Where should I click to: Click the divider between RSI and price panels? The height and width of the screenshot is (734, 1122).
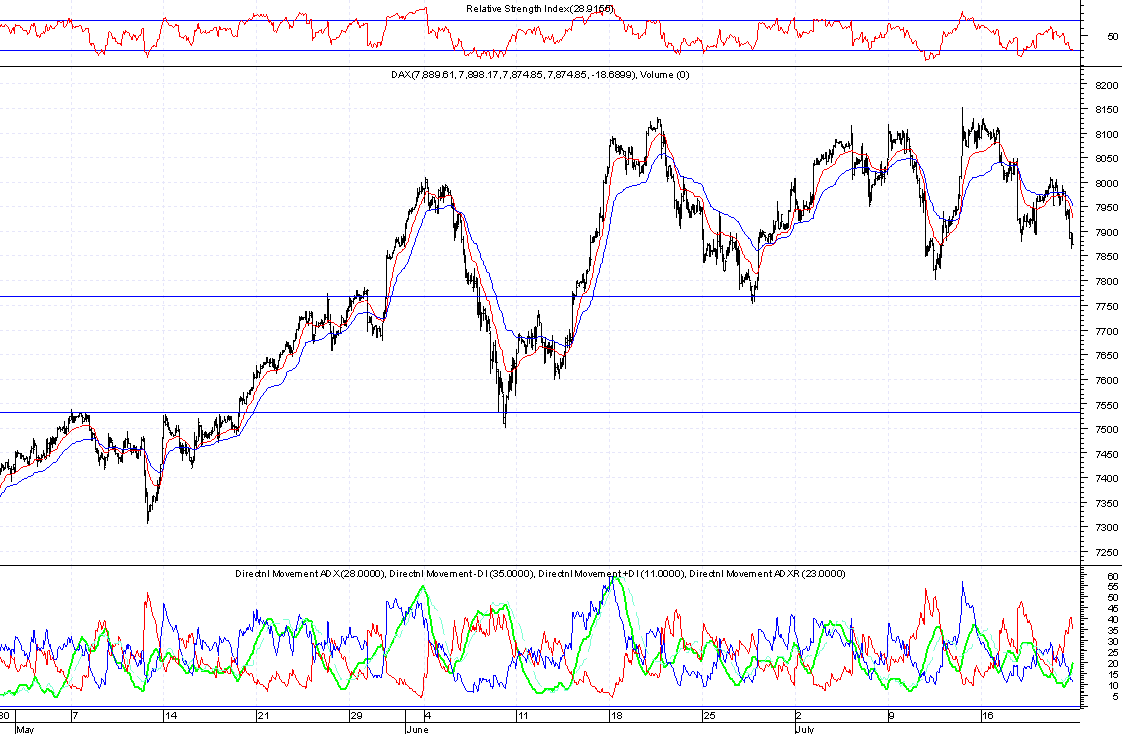pyautogui.click(x=540, y=67)
